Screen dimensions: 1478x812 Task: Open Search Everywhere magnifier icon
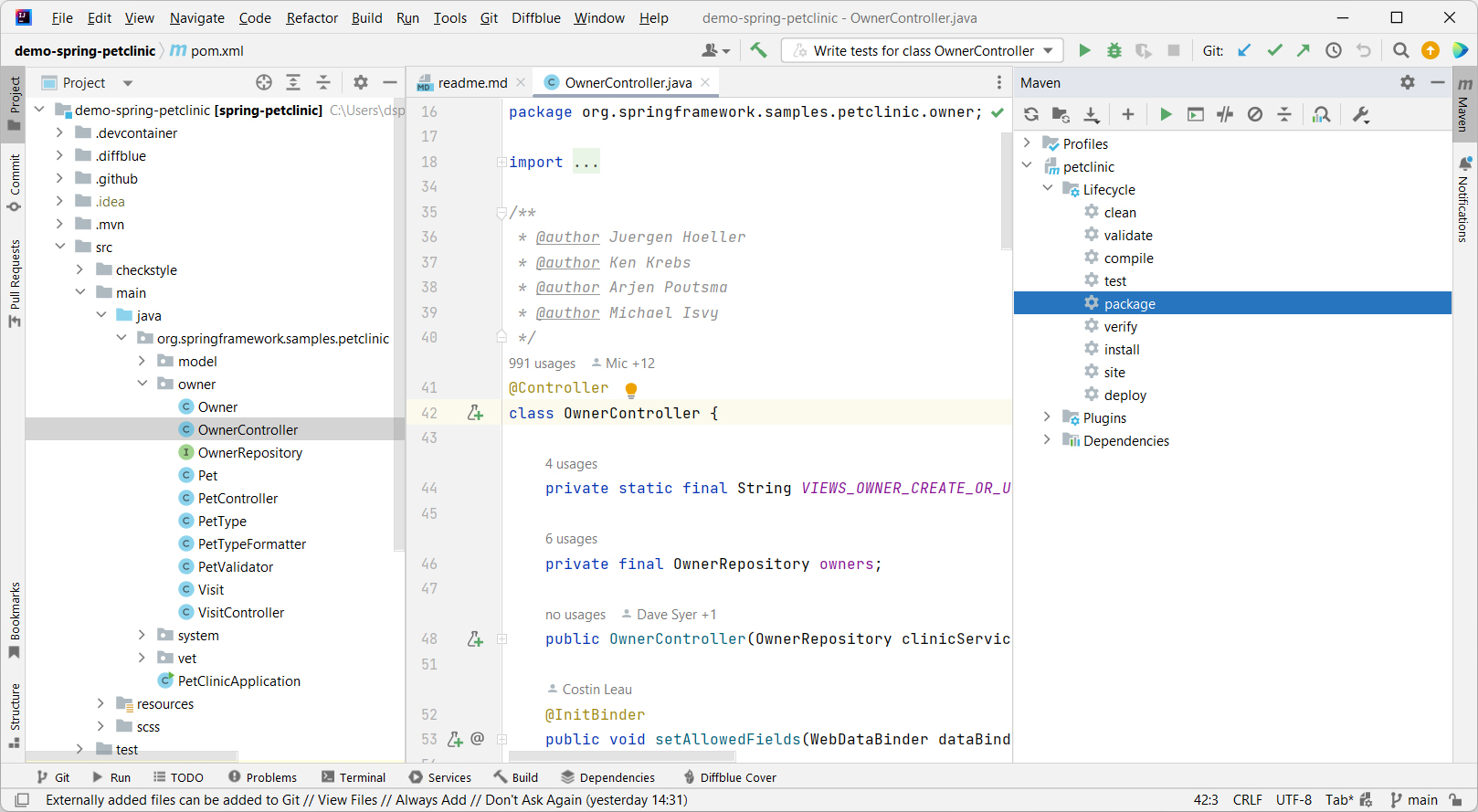coord(1400,50)
